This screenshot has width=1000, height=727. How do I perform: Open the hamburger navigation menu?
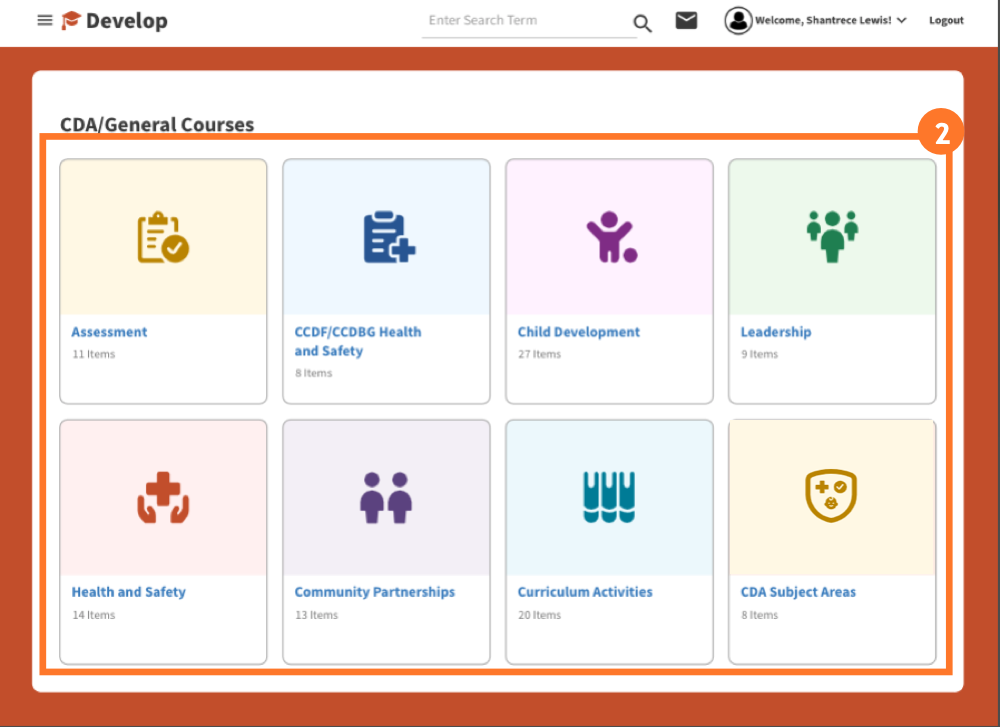44,19
